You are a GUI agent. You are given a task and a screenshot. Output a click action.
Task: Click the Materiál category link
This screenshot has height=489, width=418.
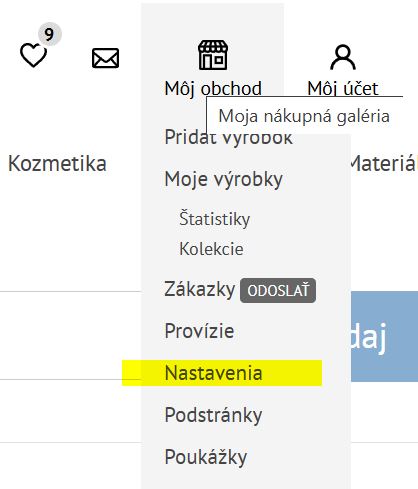pos(384,164)
